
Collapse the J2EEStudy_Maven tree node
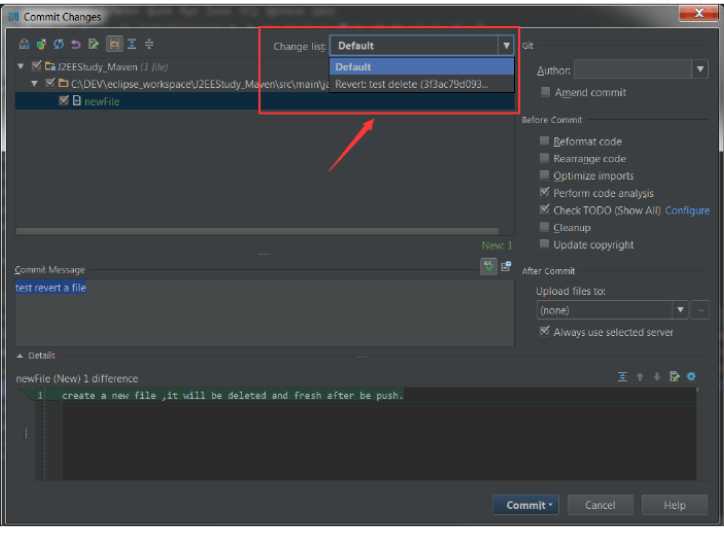click(22, 66)
